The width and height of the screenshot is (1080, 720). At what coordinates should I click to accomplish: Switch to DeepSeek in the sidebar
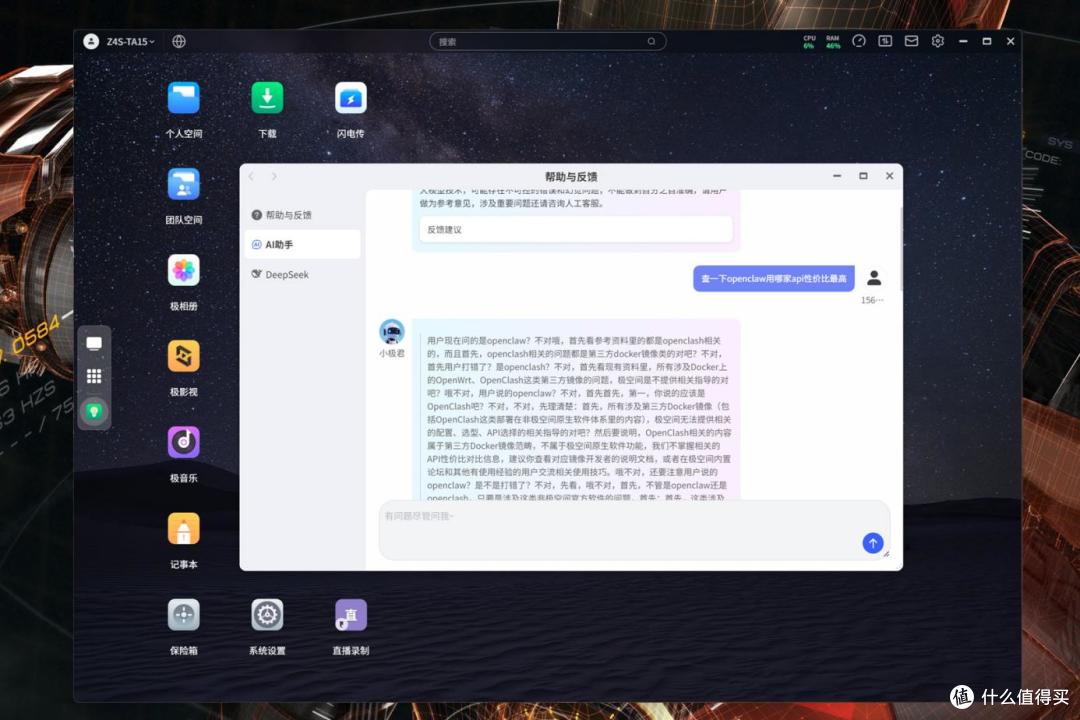tap(302, 274)
